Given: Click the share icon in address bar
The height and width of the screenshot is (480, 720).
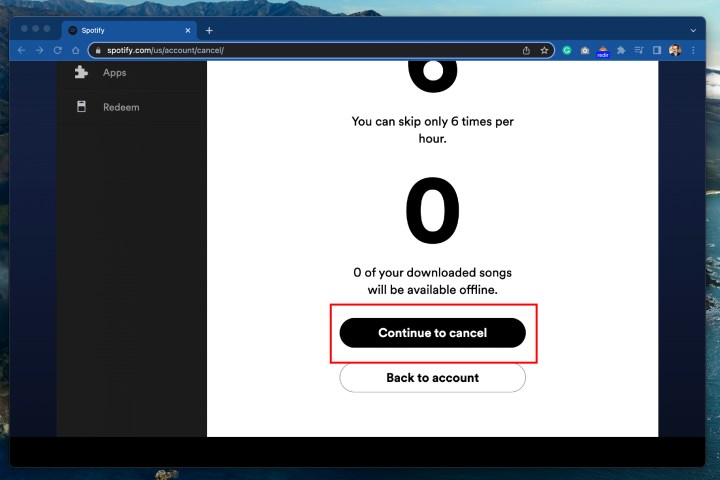Looking at the screenshot, I should [526, 50].
